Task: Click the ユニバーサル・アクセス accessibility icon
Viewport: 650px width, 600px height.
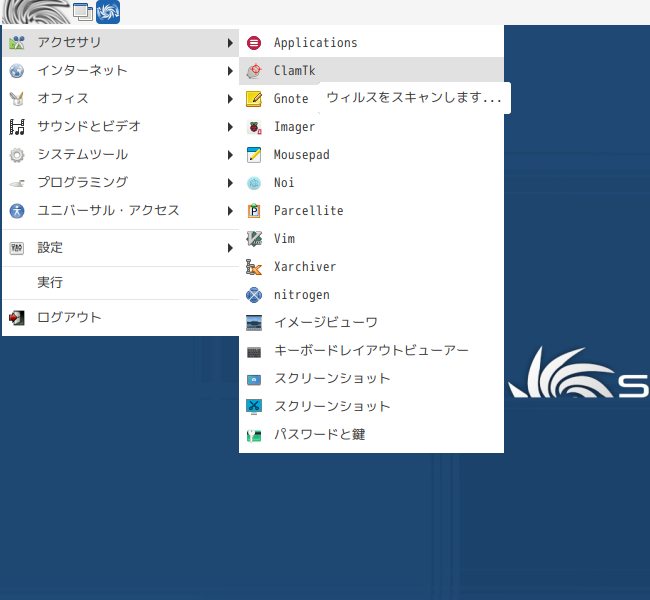Action: pos(17,211)
